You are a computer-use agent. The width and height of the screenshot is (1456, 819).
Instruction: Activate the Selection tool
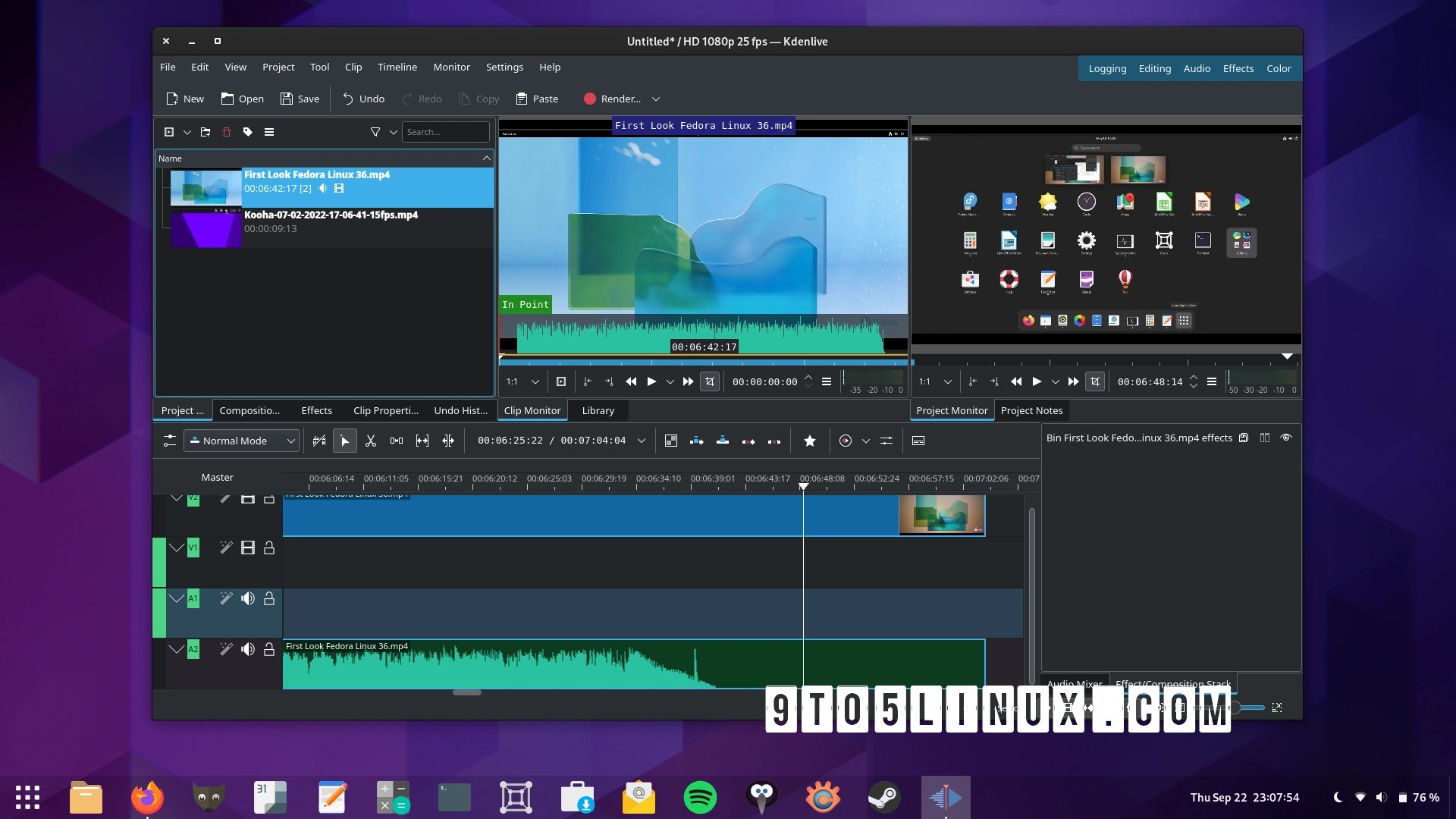(x=345, y=441)
